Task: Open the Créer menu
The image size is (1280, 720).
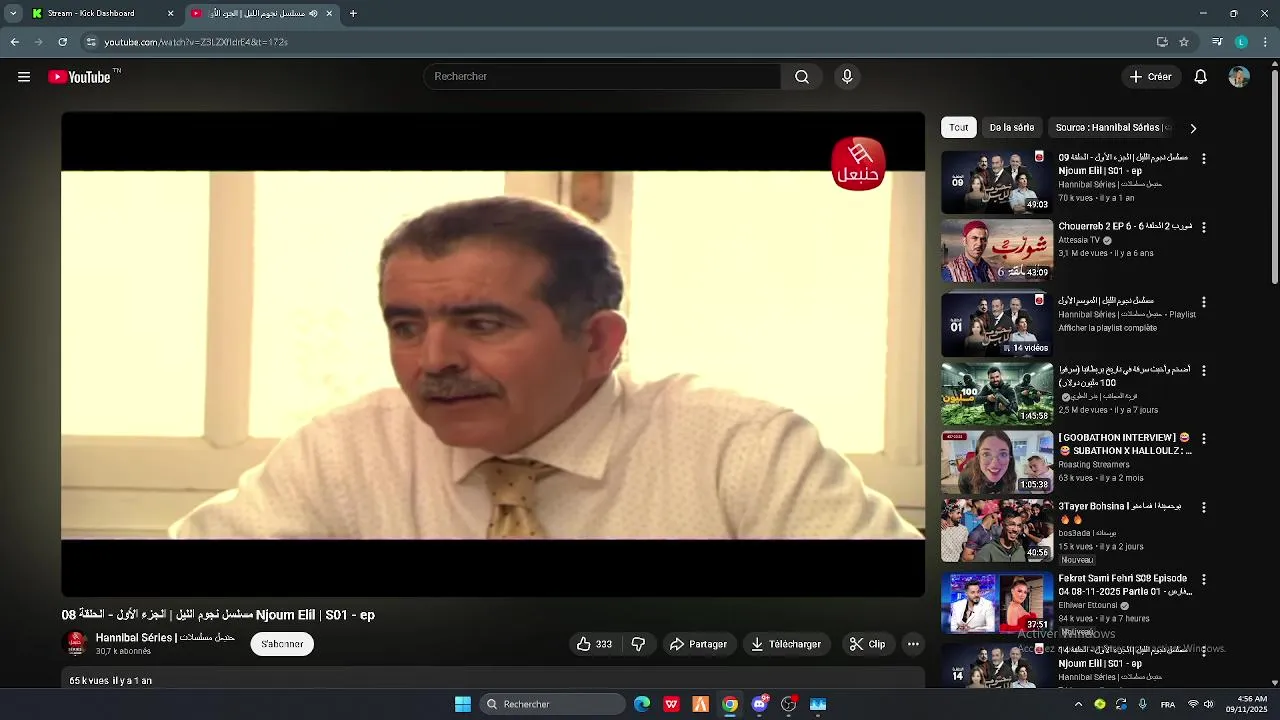Action: point(1150,77)
